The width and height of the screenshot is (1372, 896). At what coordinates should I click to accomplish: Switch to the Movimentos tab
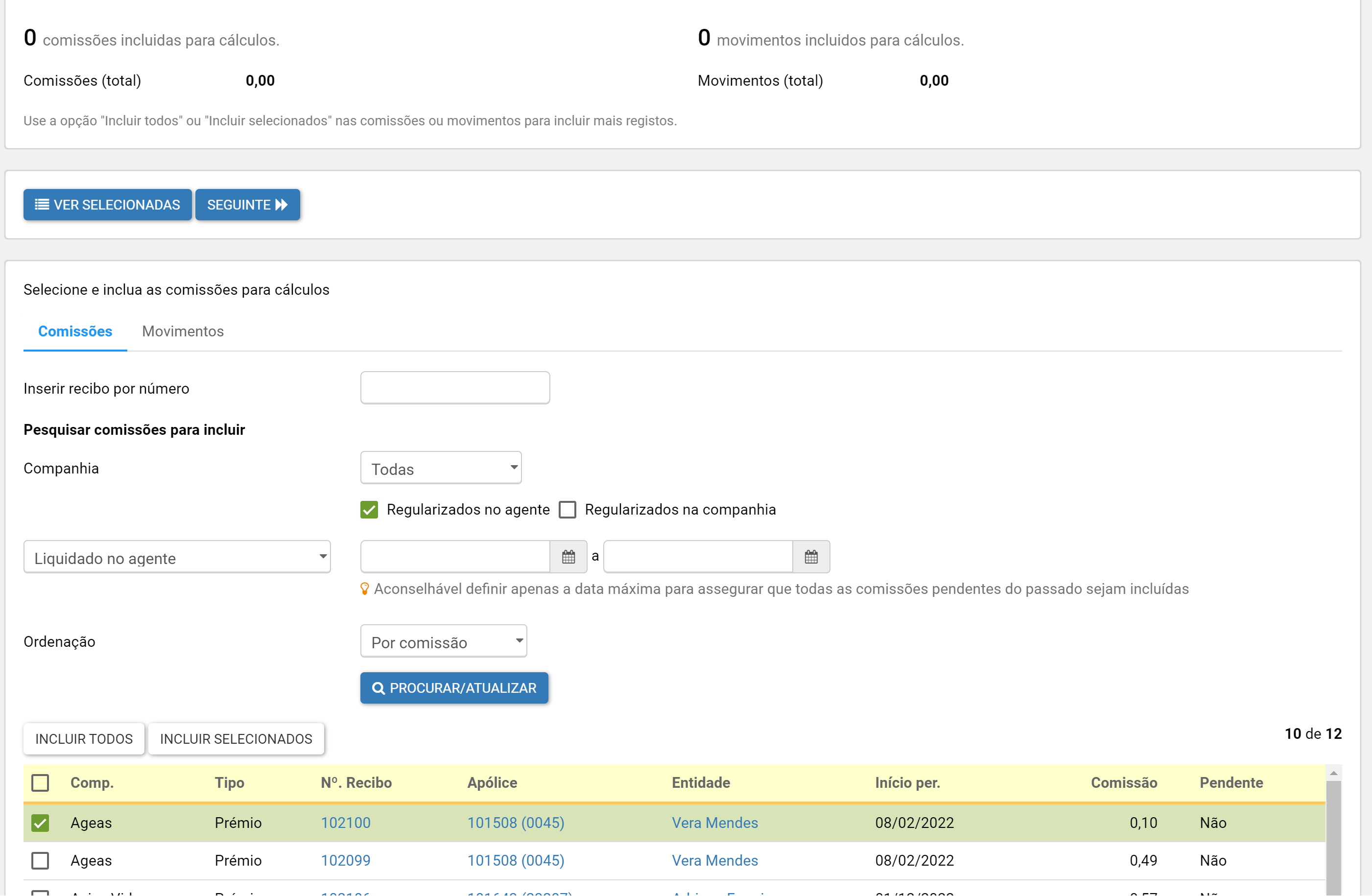pyautogui.click(x=183, y=331)
